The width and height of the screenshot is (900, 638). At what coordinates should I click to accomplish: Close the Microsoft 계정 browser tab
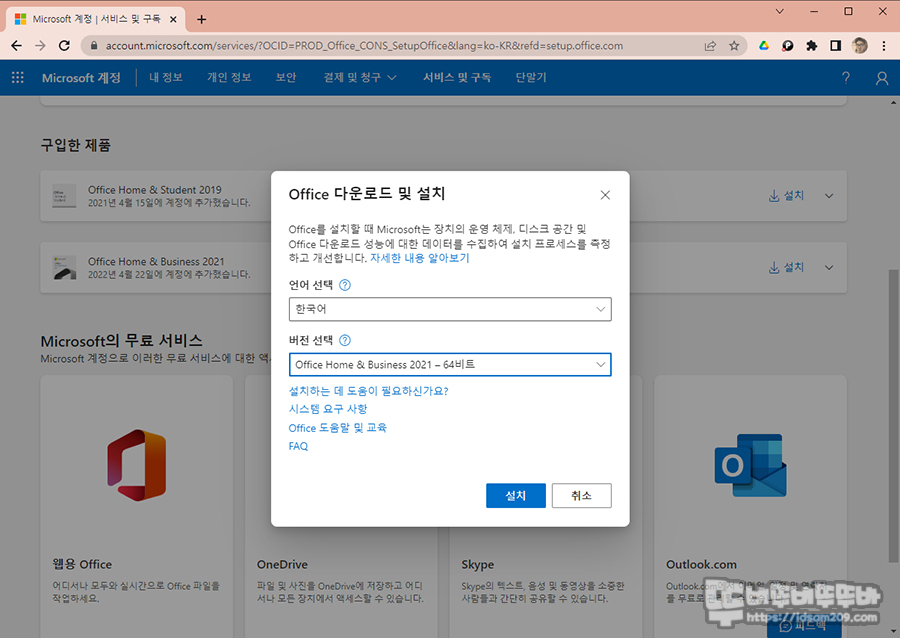coord(173,20)
